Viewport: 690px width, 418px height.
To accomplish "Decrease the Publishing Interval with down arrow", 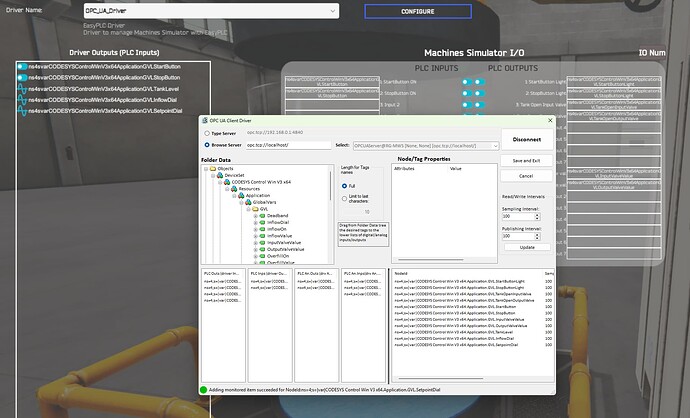I will pyautogui.click(x=537, y=238).
